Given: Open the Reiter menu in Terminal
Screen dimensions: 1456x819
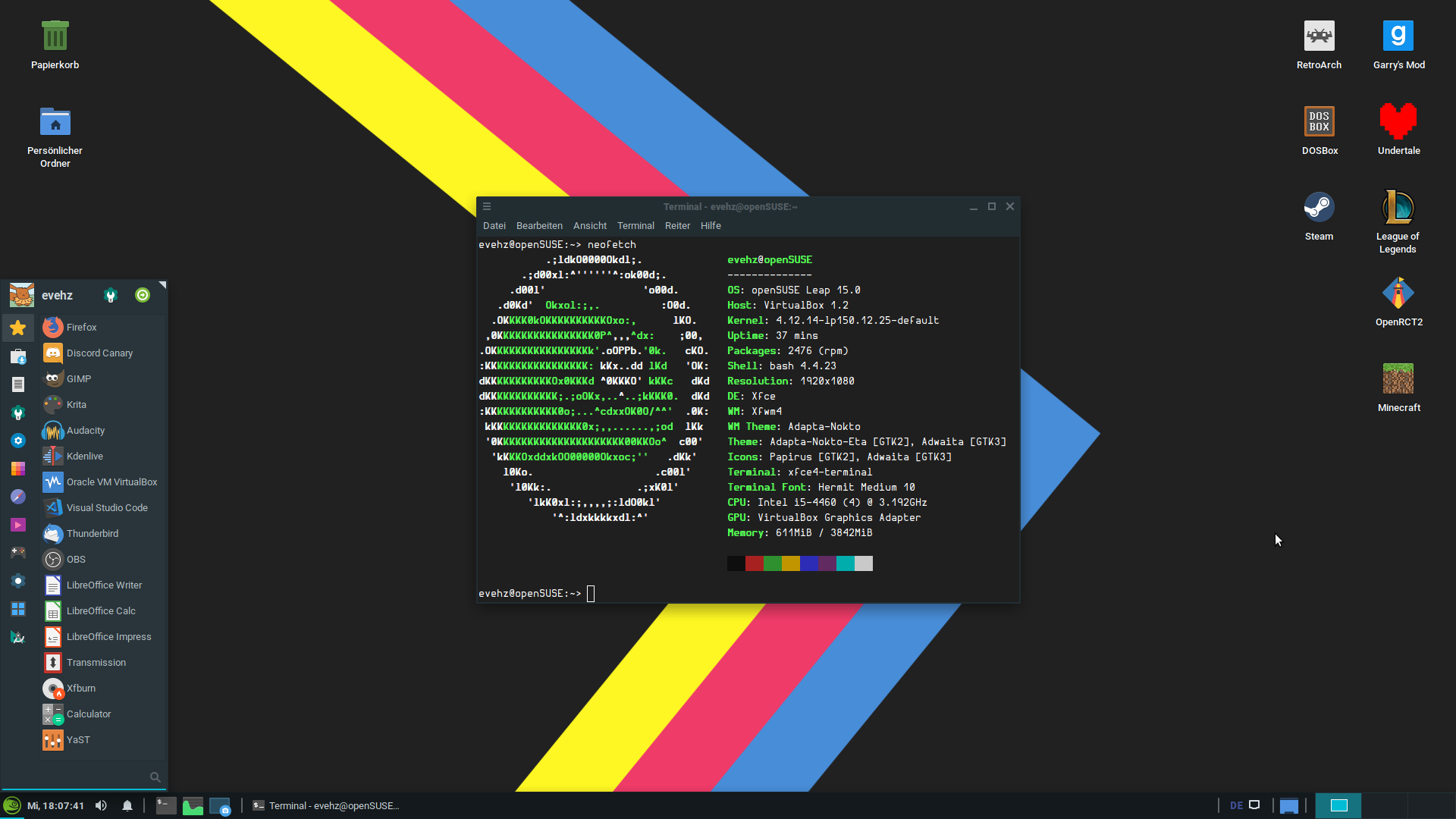Looking at the screenshot, I should (x=677, y=226).
